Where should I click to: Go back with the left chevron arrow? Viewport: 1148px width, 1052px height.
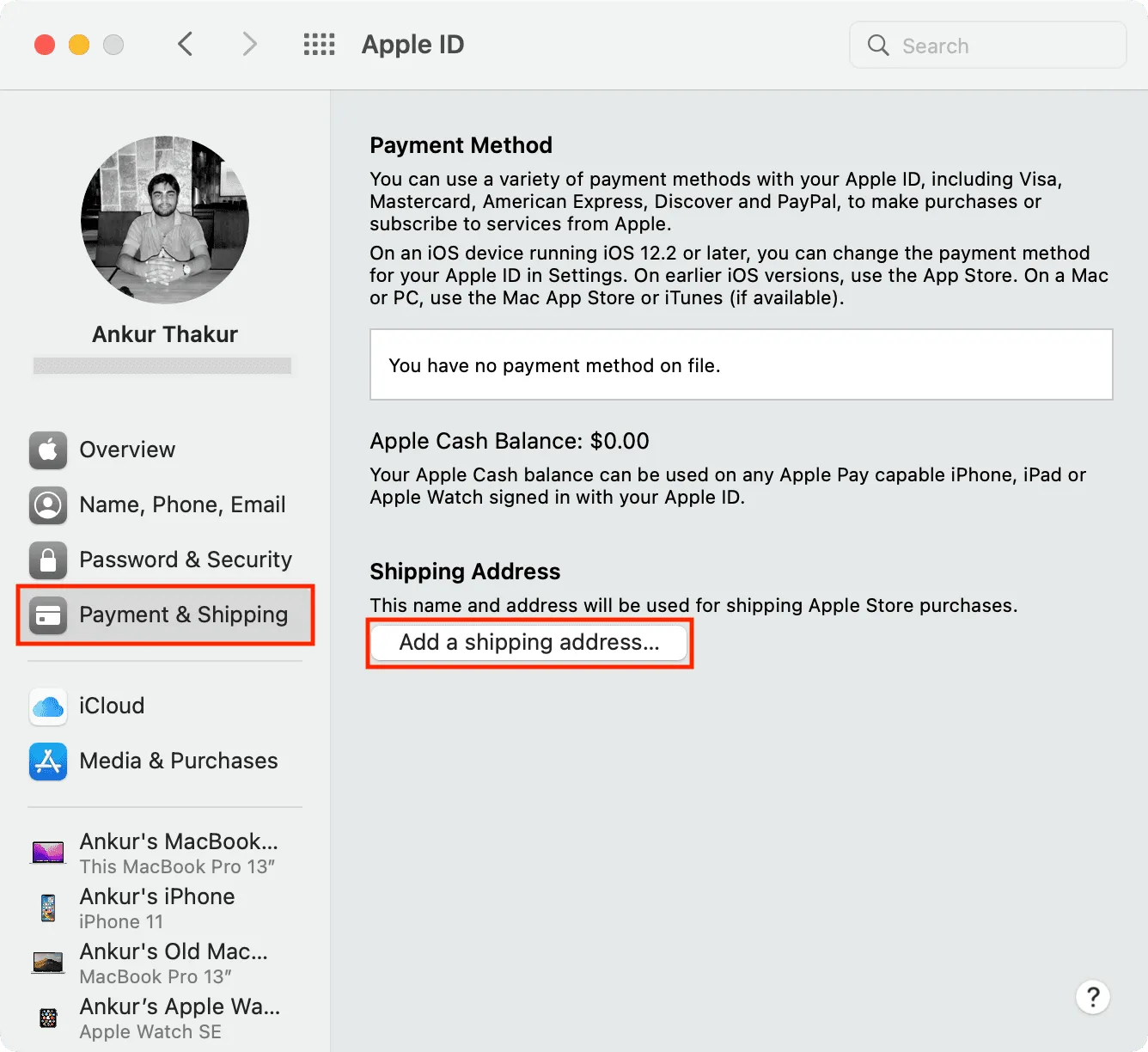(185, 44)
